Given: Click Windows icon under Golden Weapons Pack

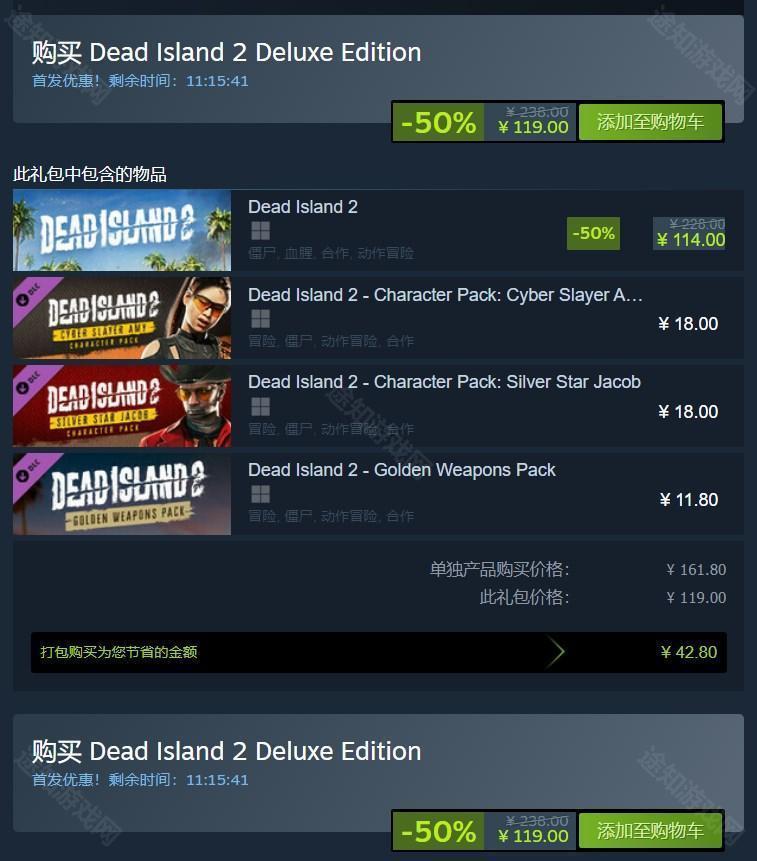Looking at the screenshot, I should click(x=260, y=494).
